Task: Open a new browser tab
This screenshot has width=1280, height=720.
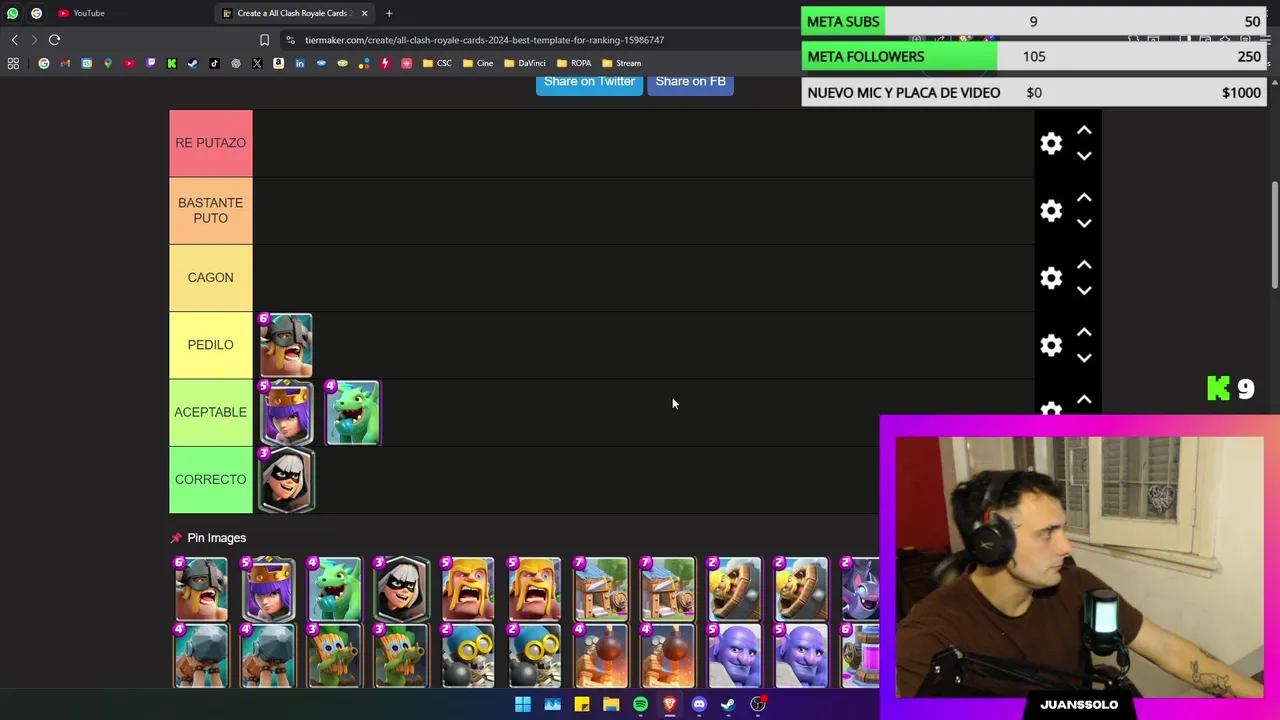Action: (x=389, y=13)
